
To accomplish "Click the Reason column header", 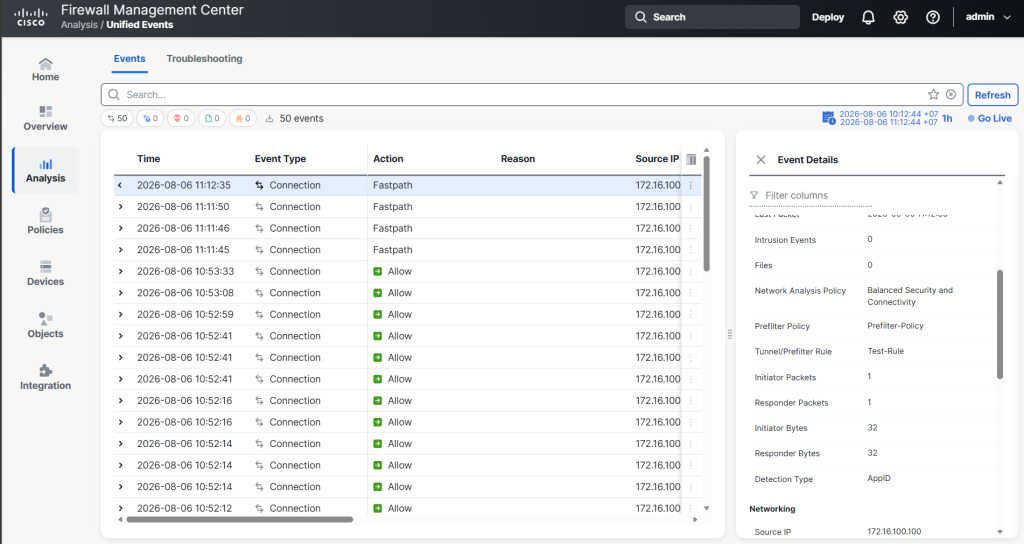I will coord(518,159).
